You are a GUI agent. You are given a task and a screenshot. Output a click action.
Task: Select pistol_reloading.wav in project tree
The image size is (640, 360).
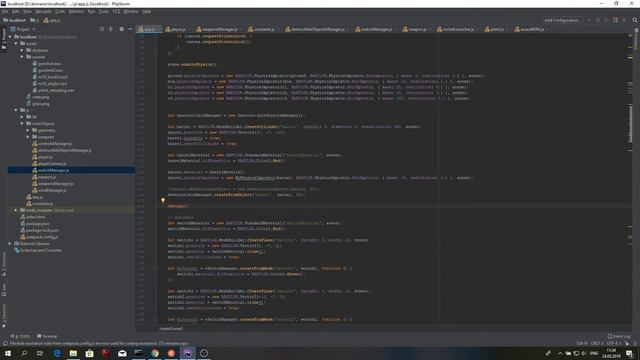[x=56, y=90]
